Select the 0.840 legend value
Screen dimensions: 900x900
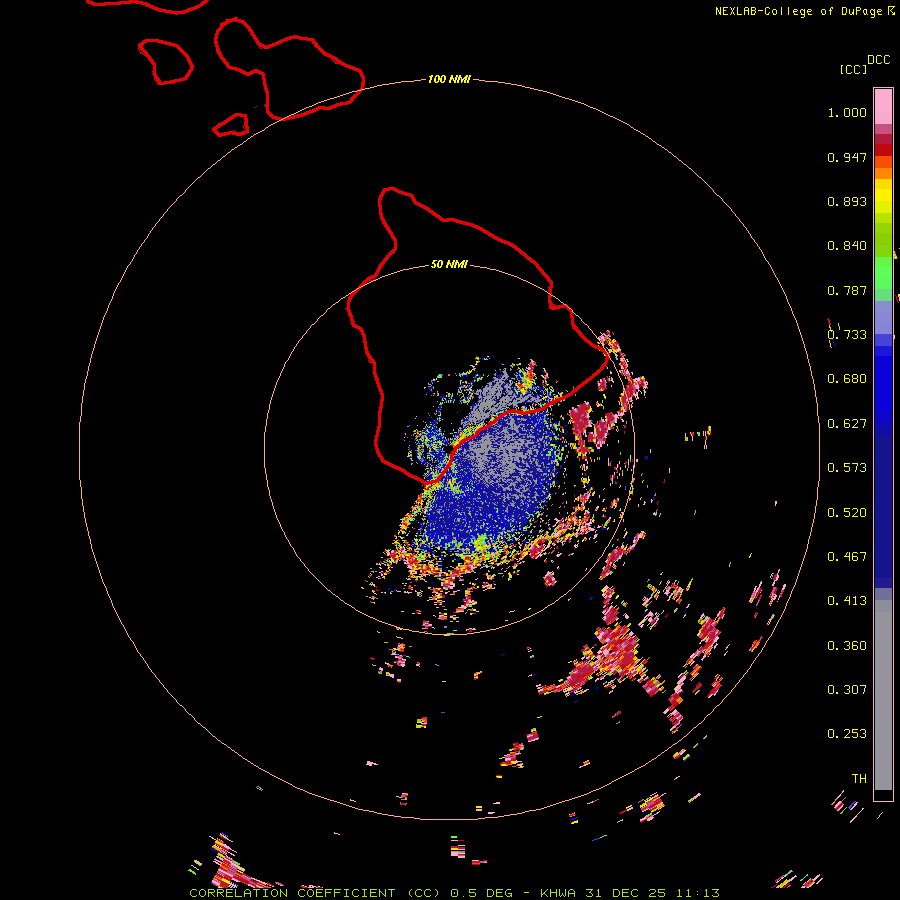(x=847, y=246)
